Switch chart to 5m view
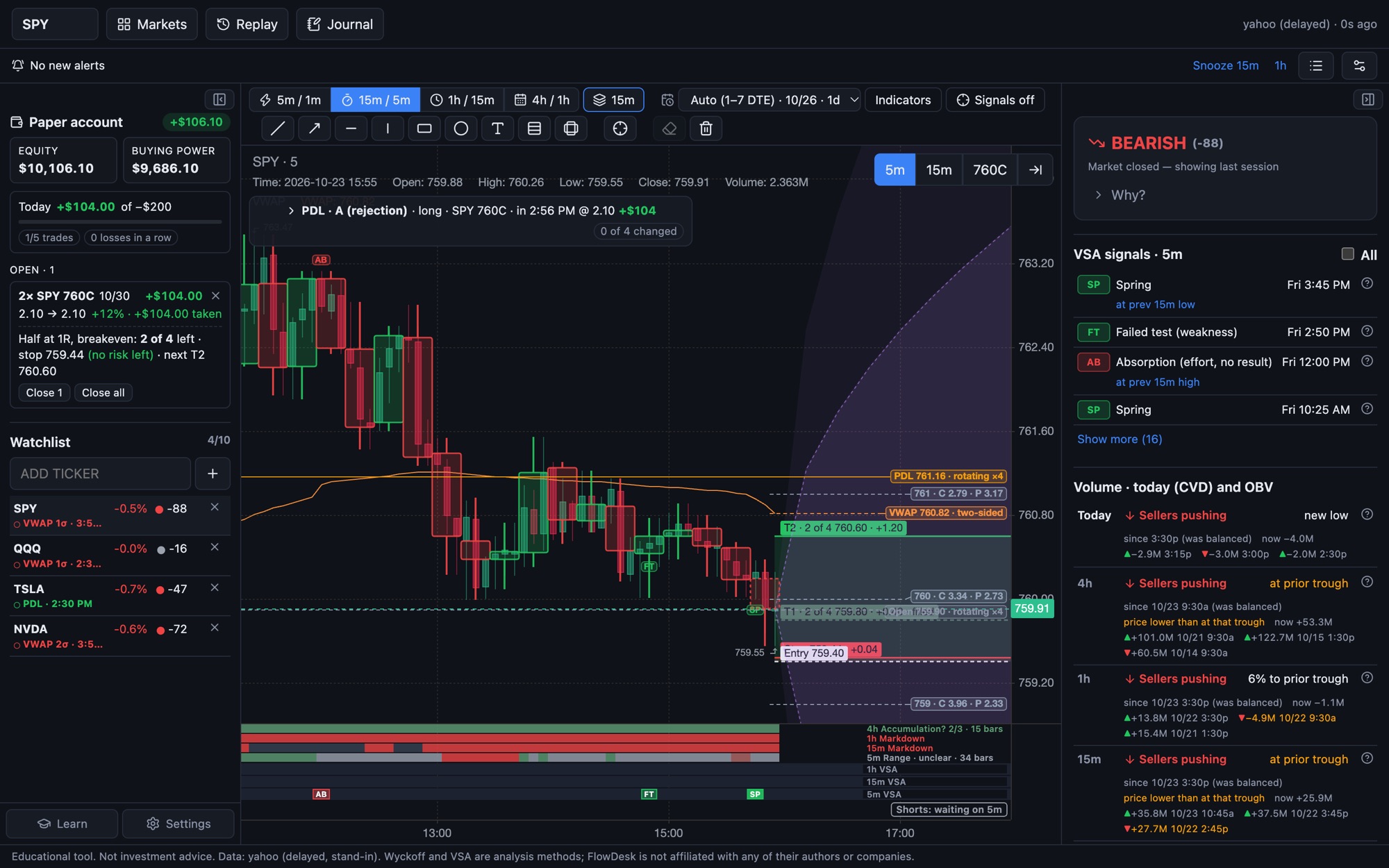This screenshot has width=1389, height=868. pos(895,169)
